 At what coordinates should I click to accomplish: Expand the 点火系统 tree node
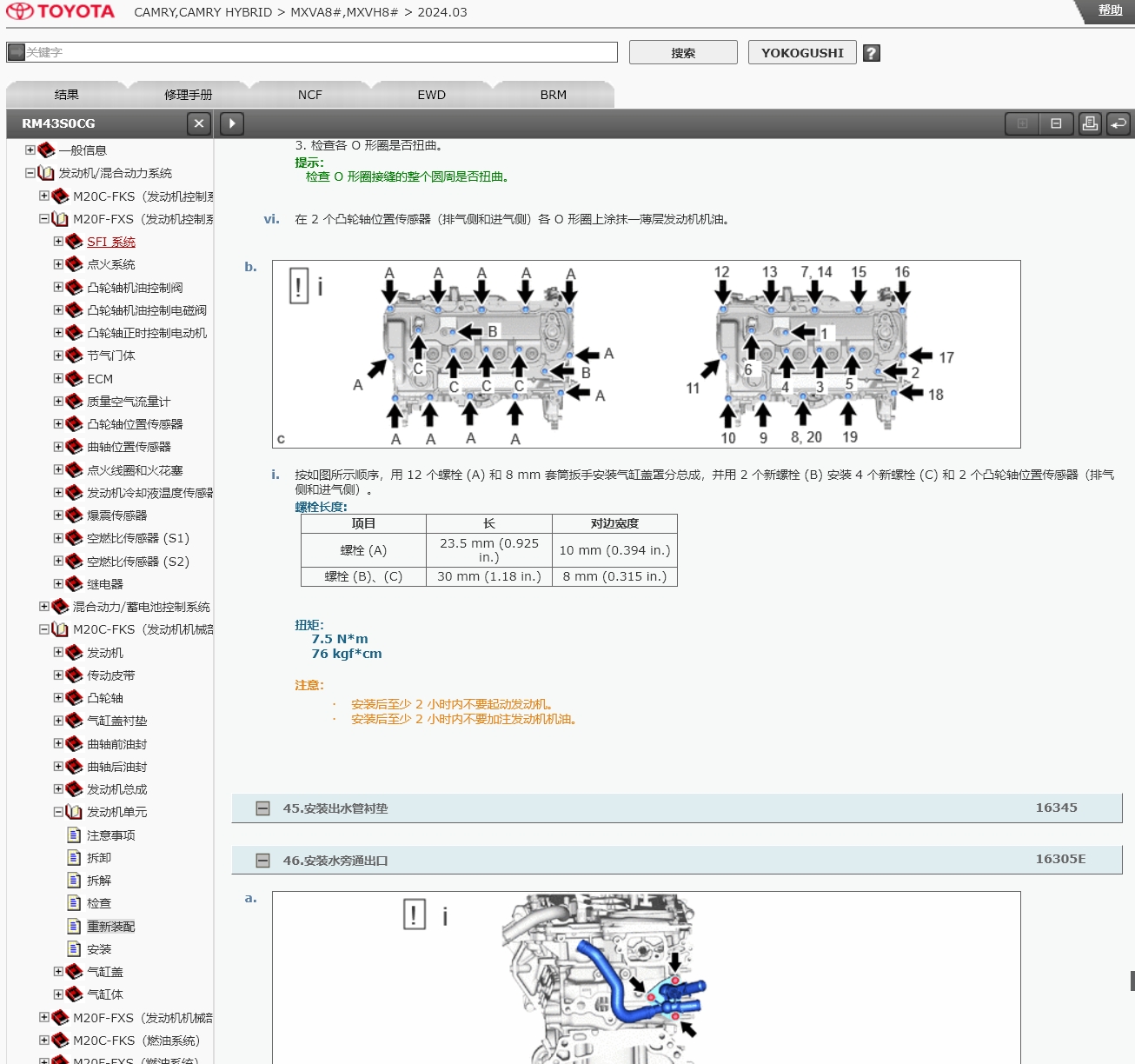(58, 264)
